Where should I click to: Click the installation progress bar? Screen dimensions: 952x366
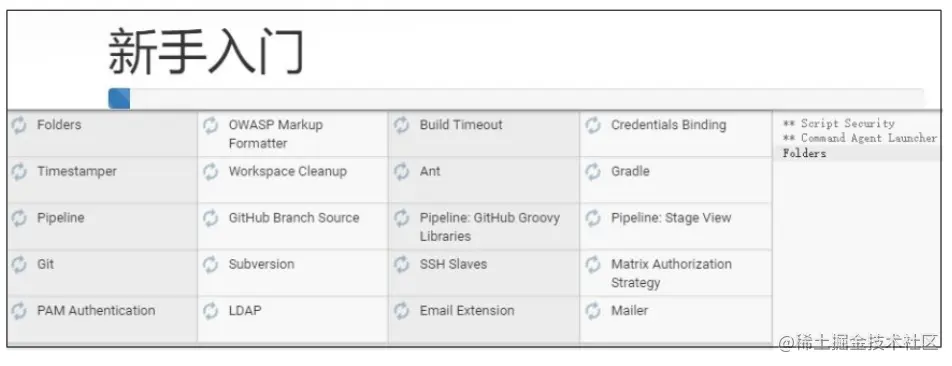click(516, 98)
